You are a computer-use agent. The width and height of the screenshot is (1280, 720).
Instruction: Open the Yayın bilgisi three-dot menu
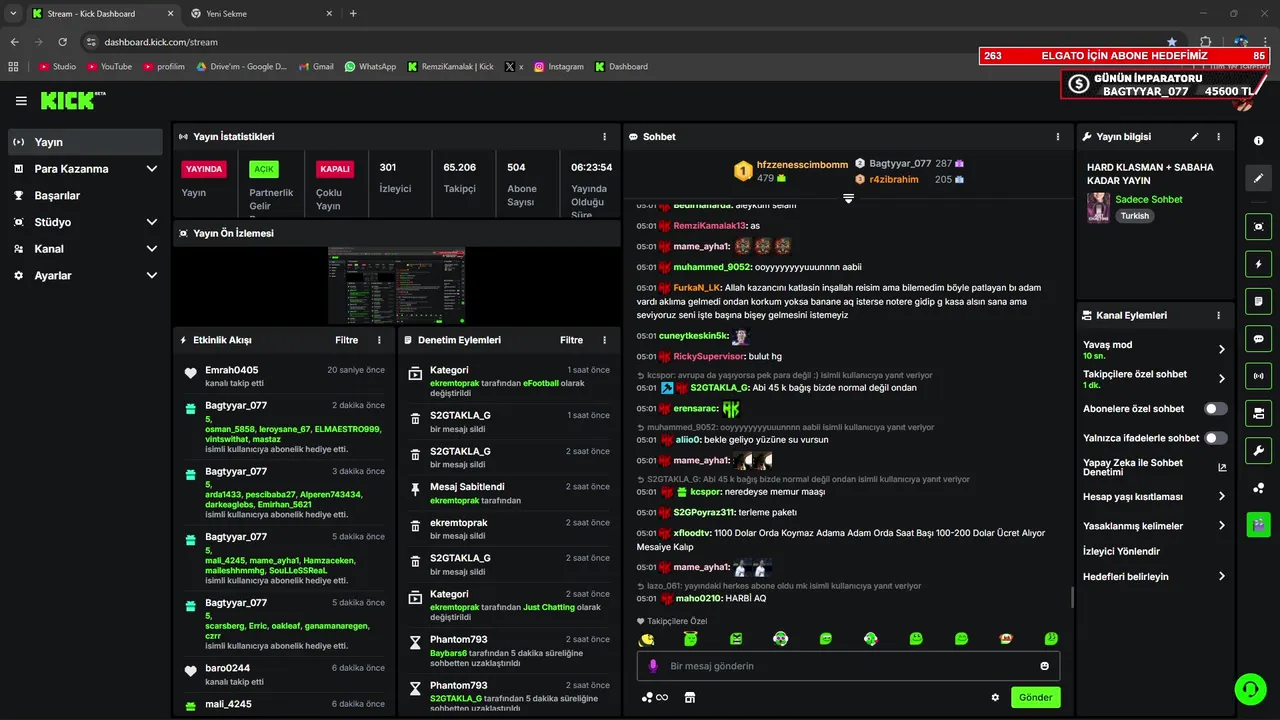point(1218,136)
